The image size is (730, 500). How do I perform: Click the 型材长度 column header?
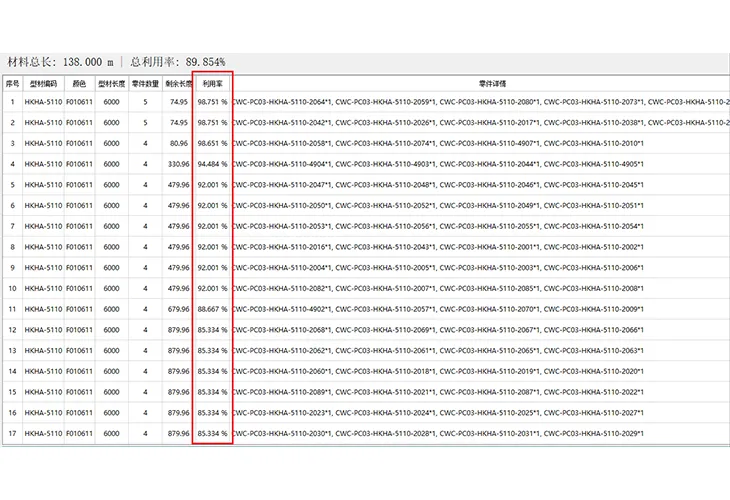tap(111, 84)
